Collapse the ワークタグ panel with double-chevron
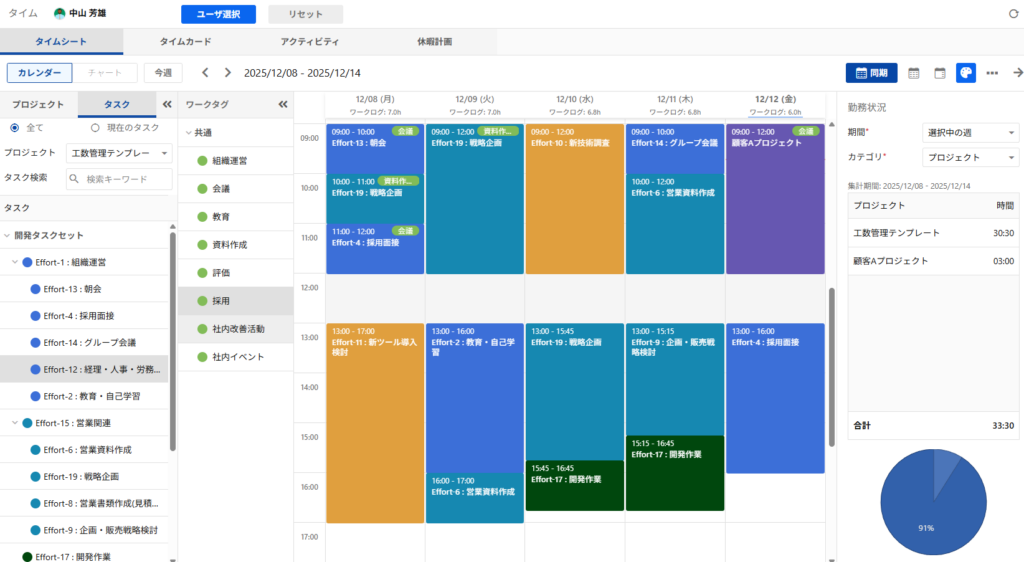This screenshot has width=1024, height=562. point(282,104)
